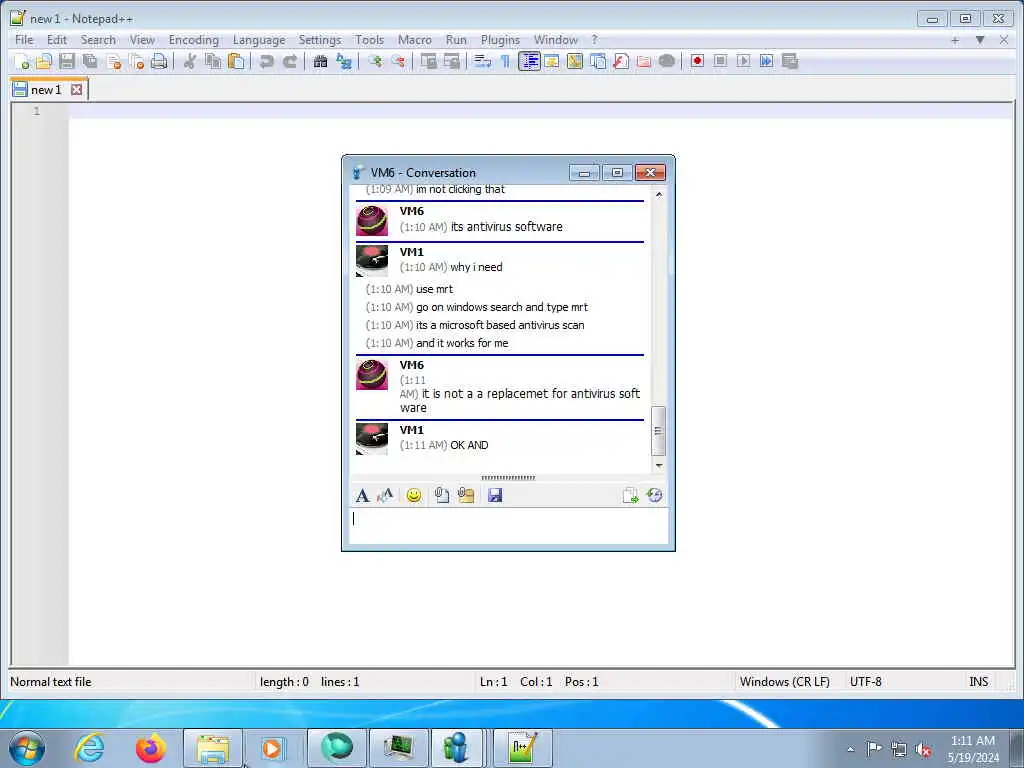Click the attach file paperclip document icon

tap(441, 496)
